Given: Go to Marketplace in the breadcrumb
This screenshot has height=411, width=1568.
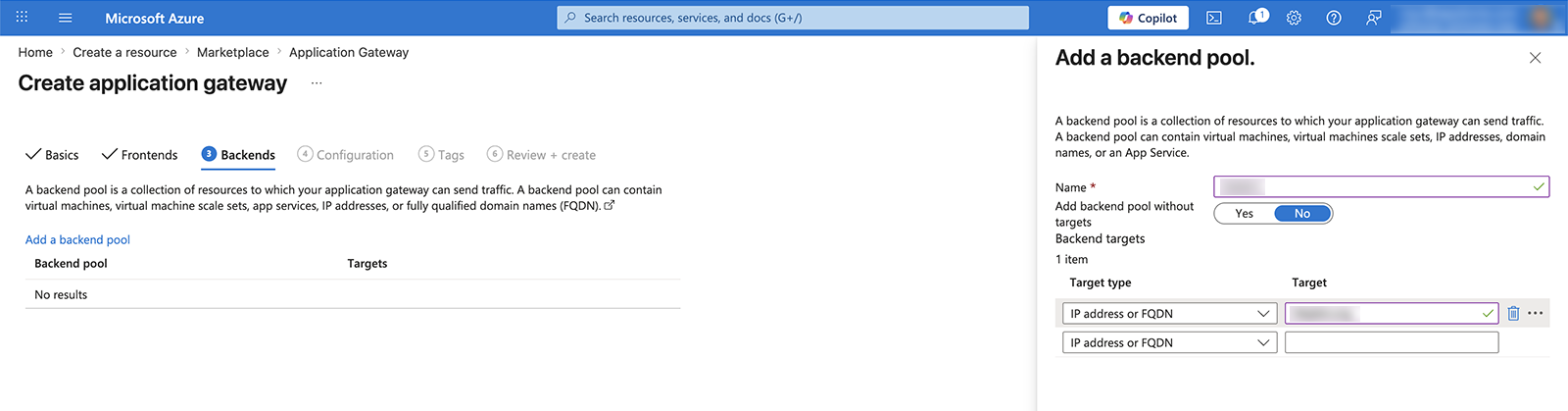Looking at the screenshot, I should (x=232, y=52).
